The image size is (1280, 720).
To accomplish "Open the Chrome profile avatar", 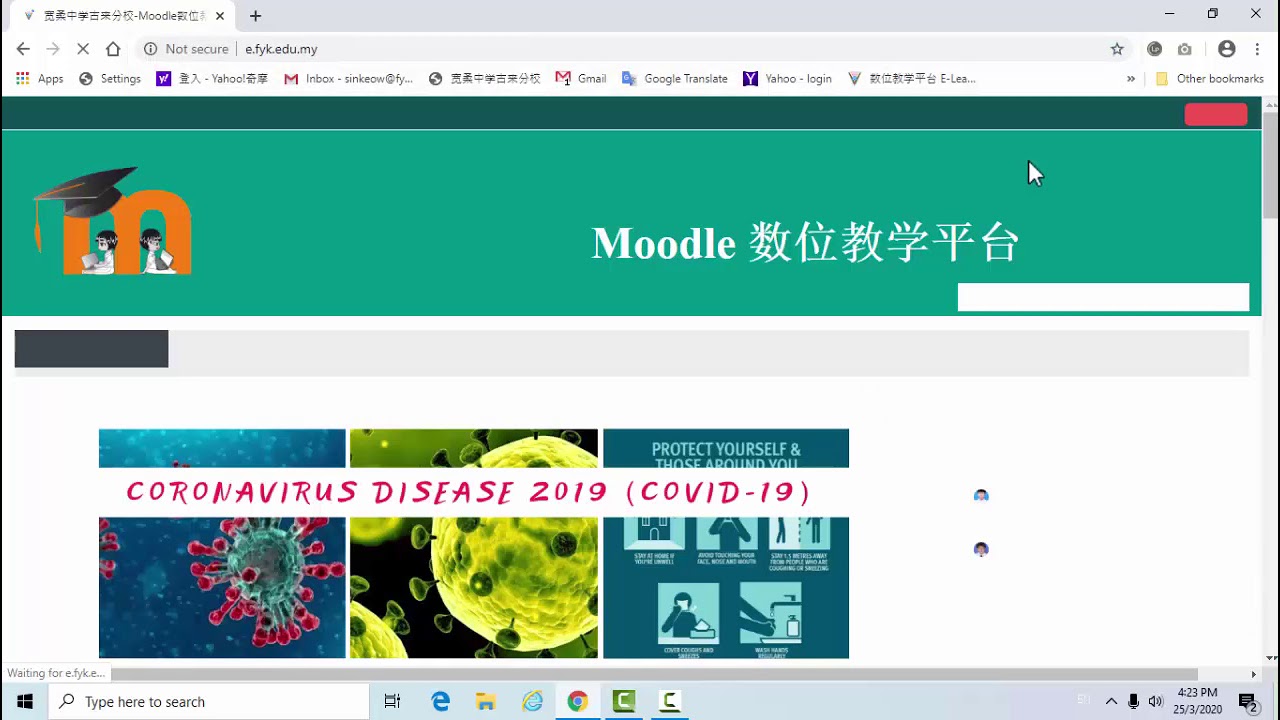I will pos(1227,49).
